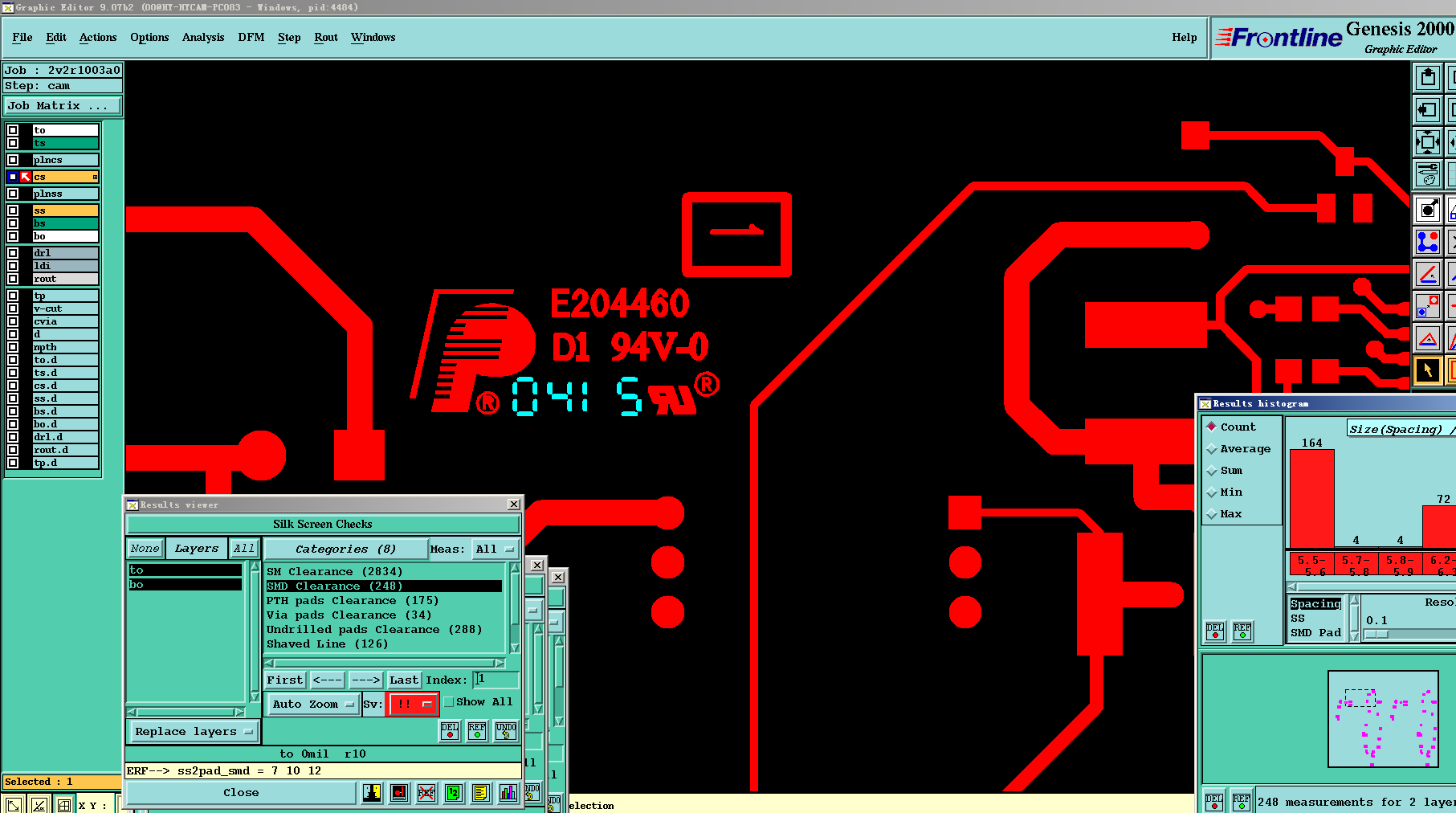Click Close in Results viewer

pyautogui.click(x=241, y=793)
